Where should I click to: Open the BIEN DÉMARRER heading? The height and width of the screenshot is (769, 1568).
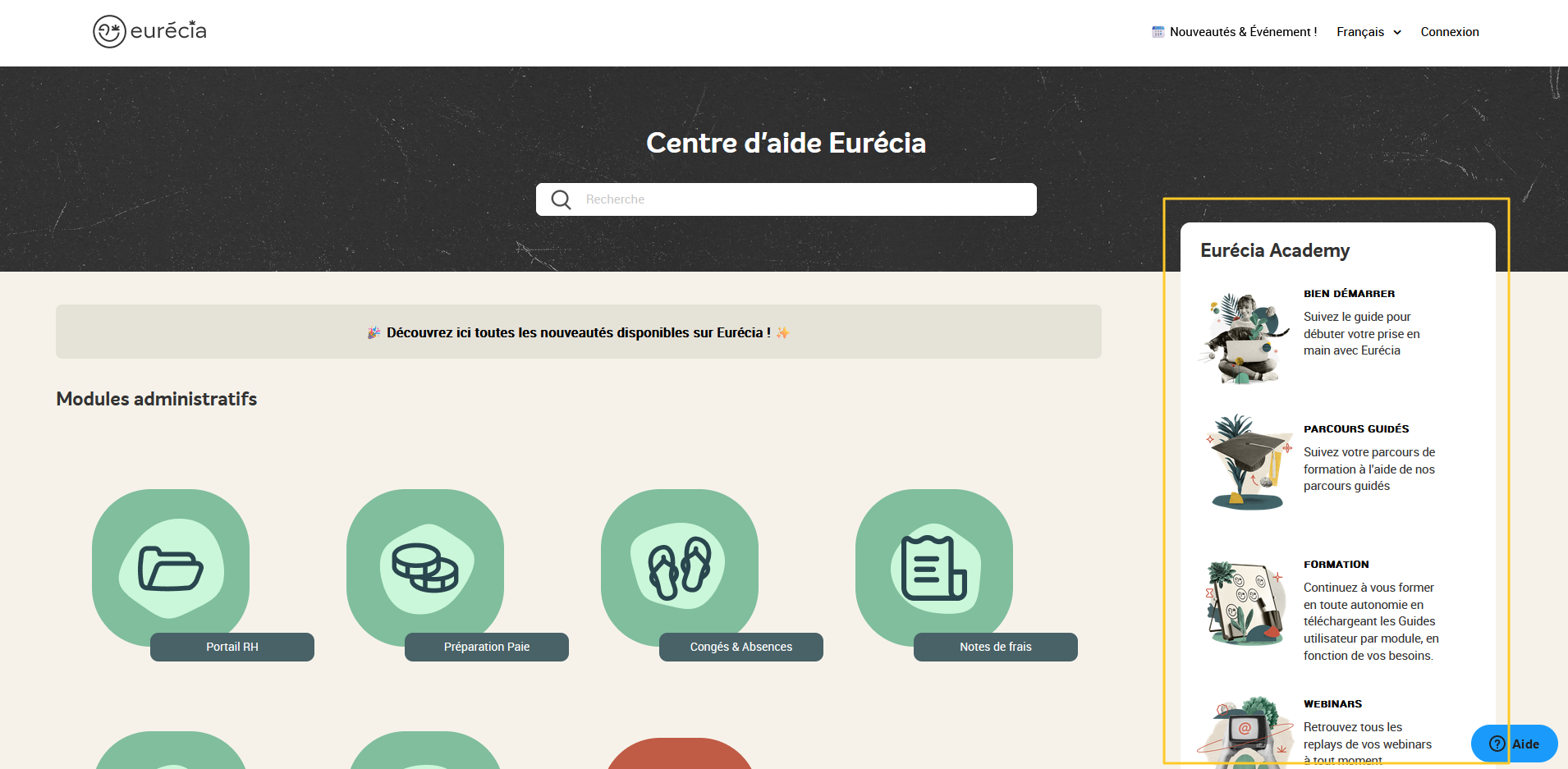[x=1349, y=294]
